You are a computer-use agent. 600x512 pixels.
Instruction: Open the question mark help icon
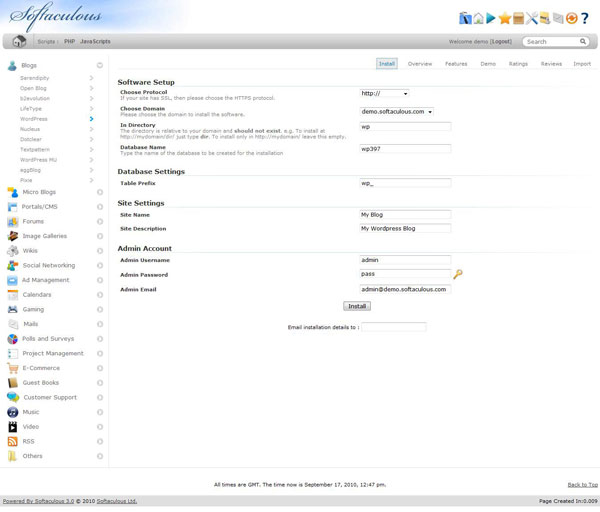[585, 18]
